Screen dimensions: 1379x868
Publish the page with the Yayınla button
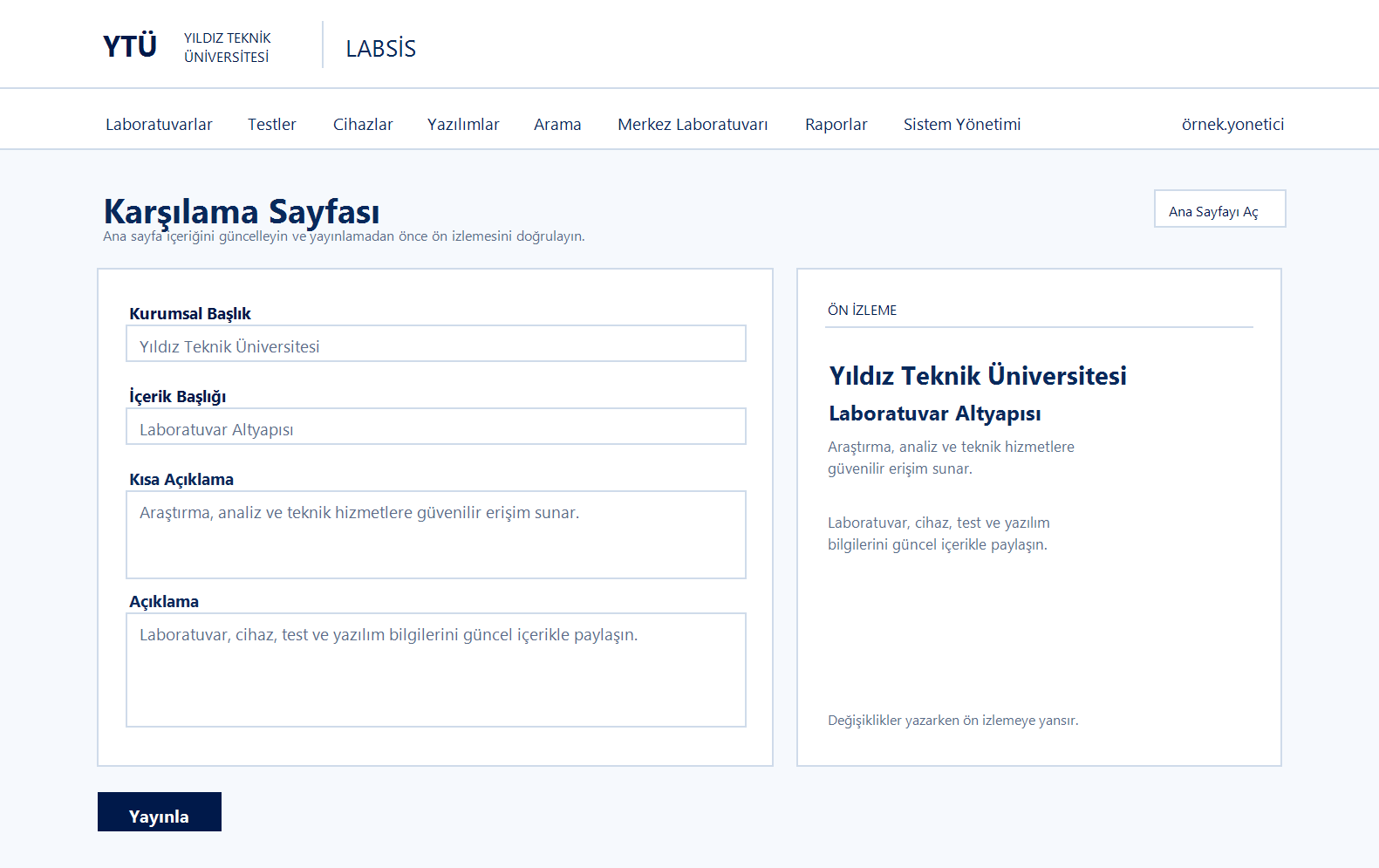(x=160, y=812)
